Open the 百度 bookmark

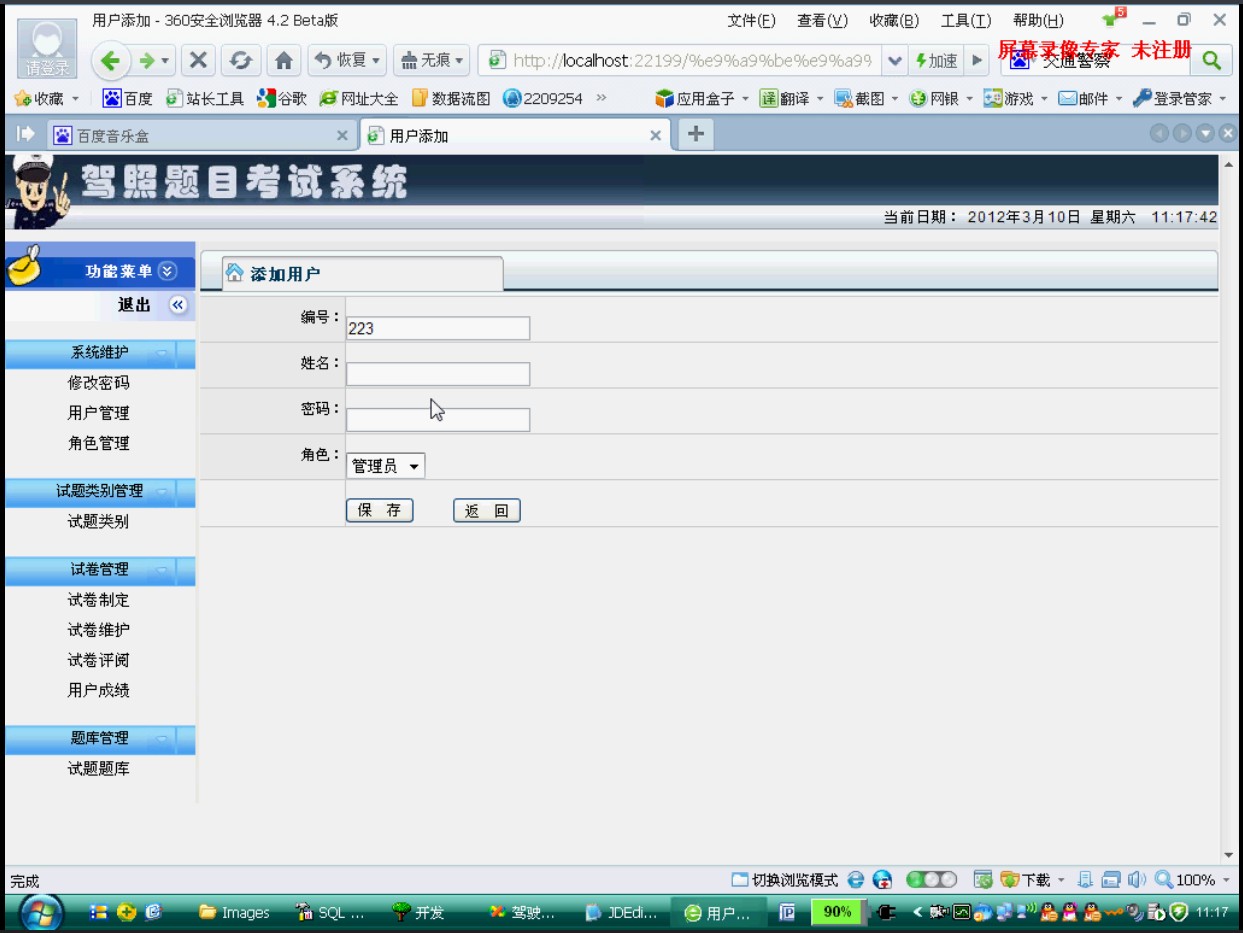click(128, 98)
